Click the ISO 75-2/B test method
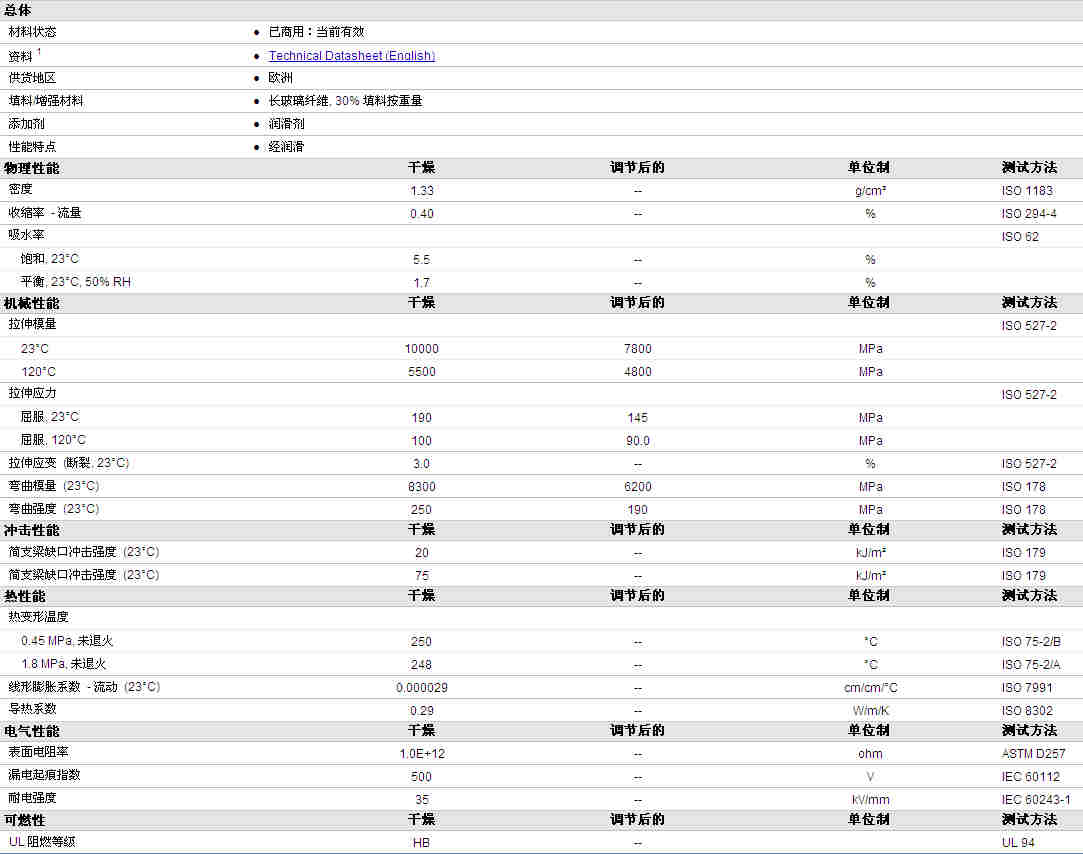 click(x=1031, y=641)
